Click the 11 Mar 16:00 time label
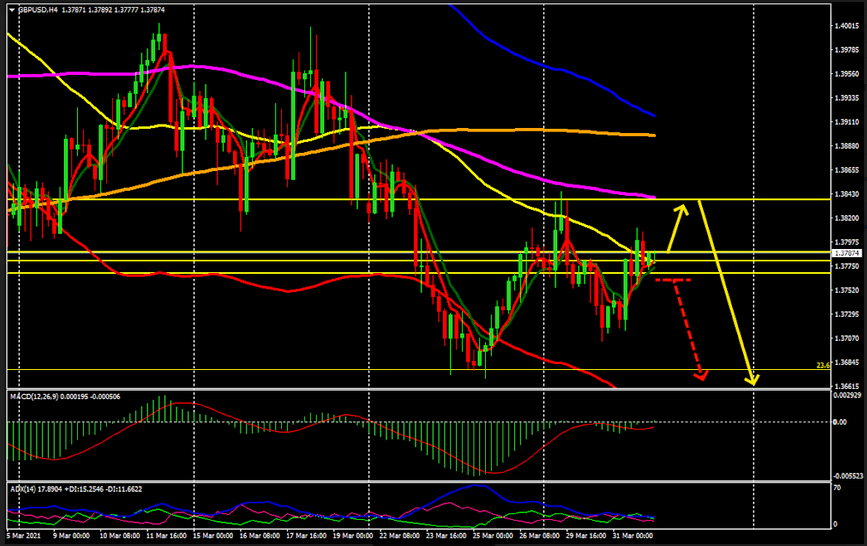Screen dimensions: 867x546 (x=166, y=536)
